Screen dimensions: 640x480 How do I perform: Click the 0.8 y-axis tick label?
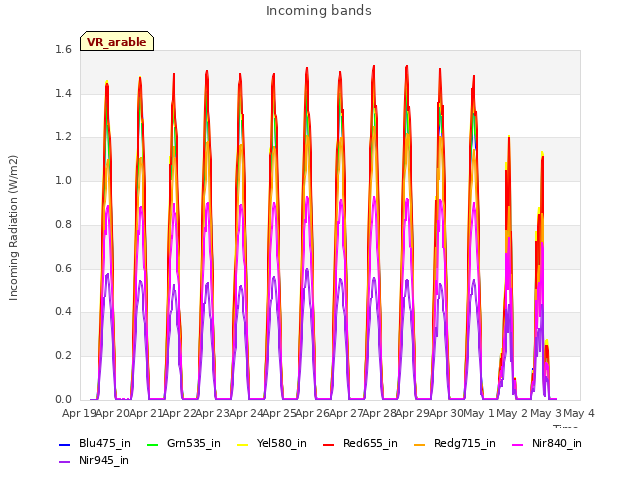(63, 224)
